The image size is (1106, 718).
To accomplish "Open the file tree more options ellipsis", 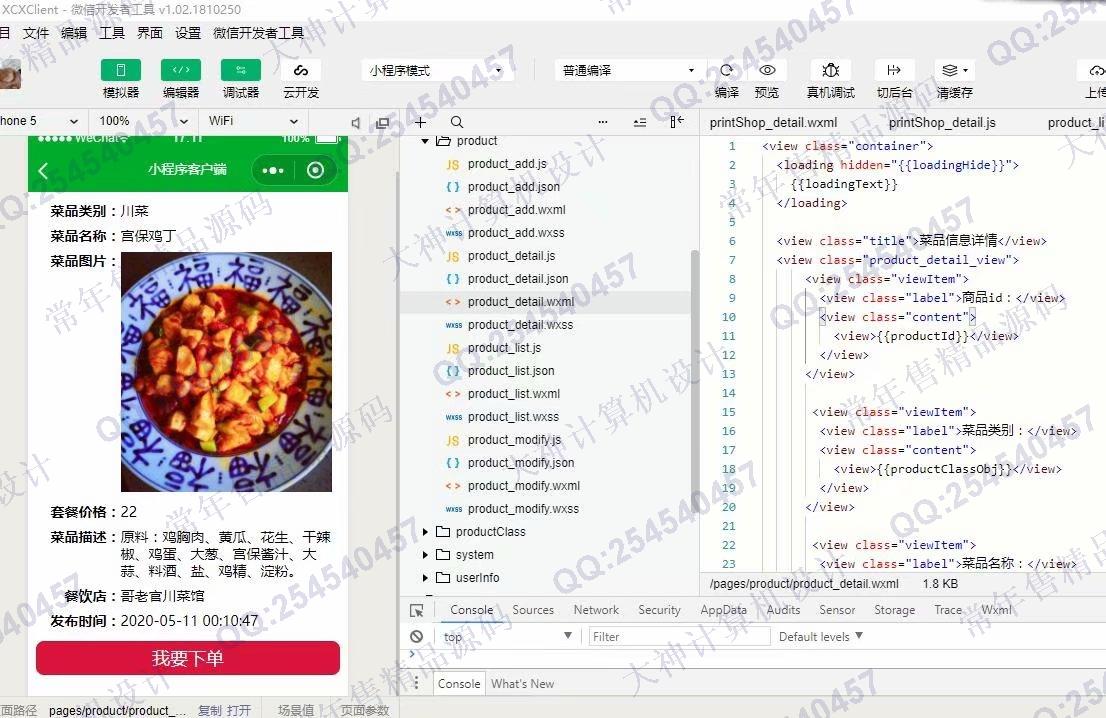I will 602,122.
